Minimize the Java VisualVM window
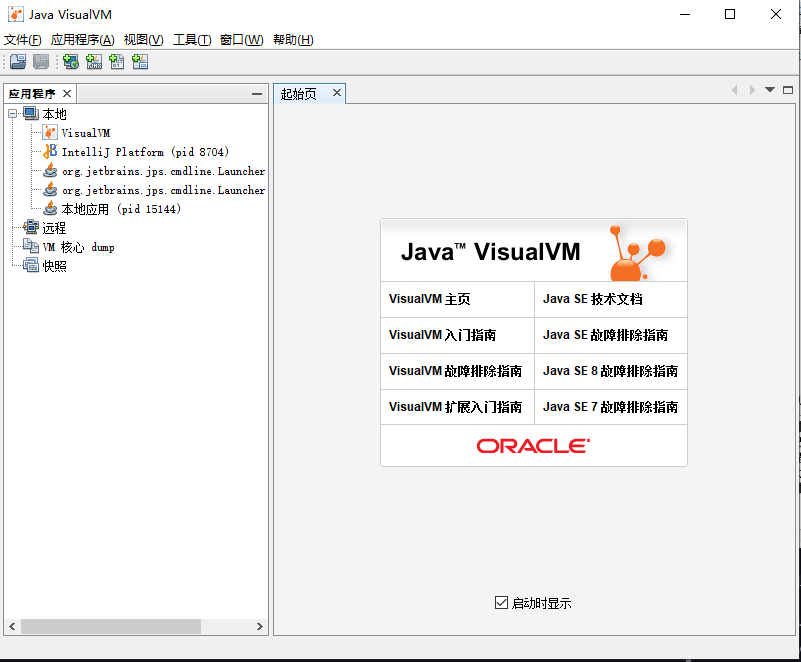801x662 pixels. coord(685,14)
